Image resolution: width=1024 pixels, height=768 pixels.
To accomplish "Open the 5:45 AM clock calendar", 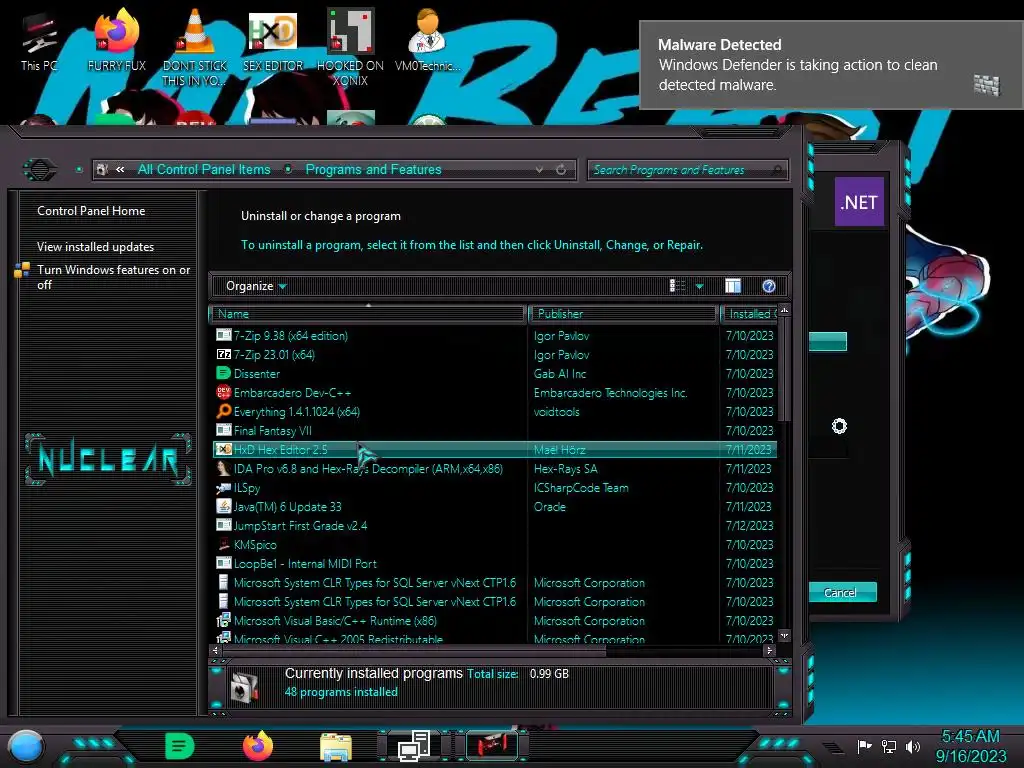I will pyautogui.click(x=971, y=746).
